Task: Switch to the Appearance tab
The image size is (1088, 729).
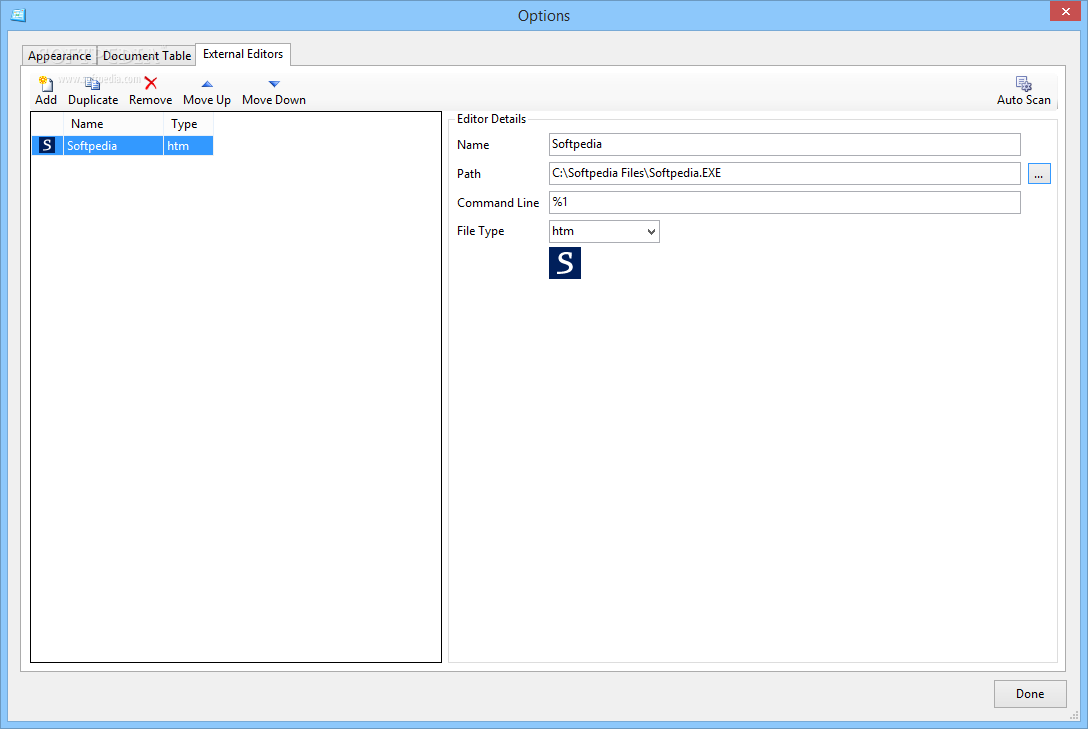Action: pyautogui.click(x=60, y=55)
